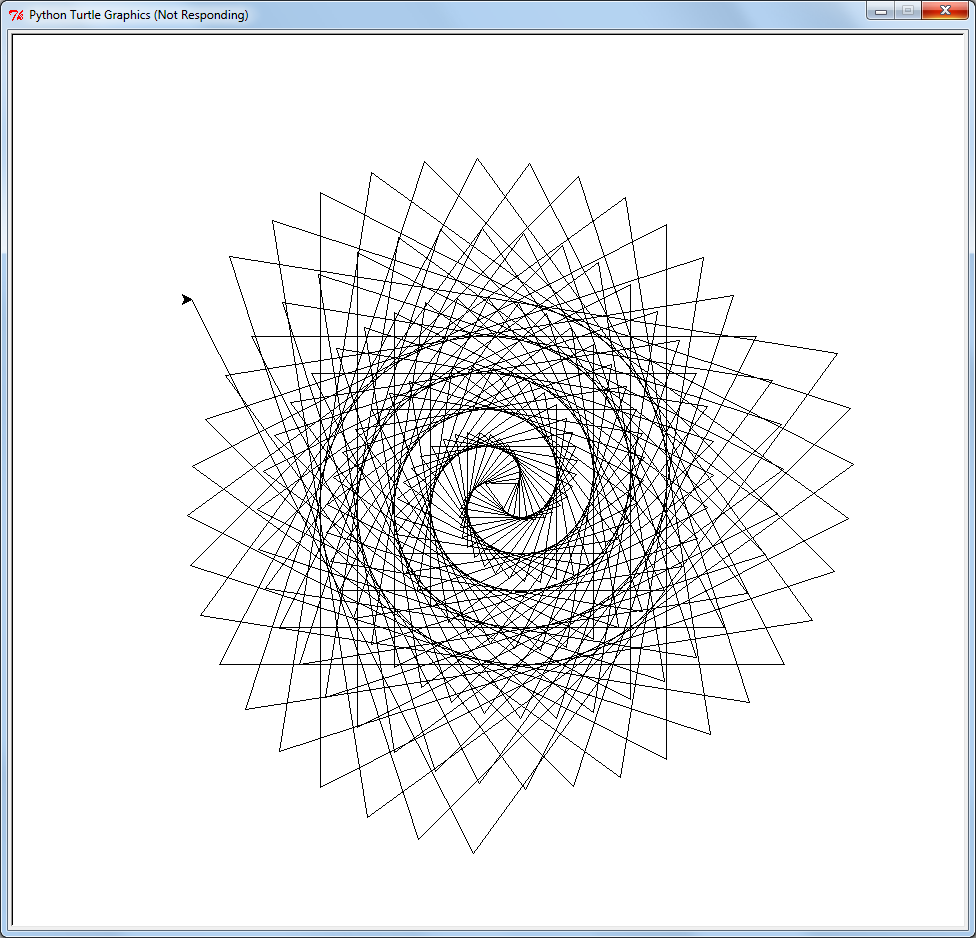The height and width of the screenshot is (938, 976).
Task: Minimize the Python Turtle Graphics window
Action: pyautogui.click(x=881, y=11)
